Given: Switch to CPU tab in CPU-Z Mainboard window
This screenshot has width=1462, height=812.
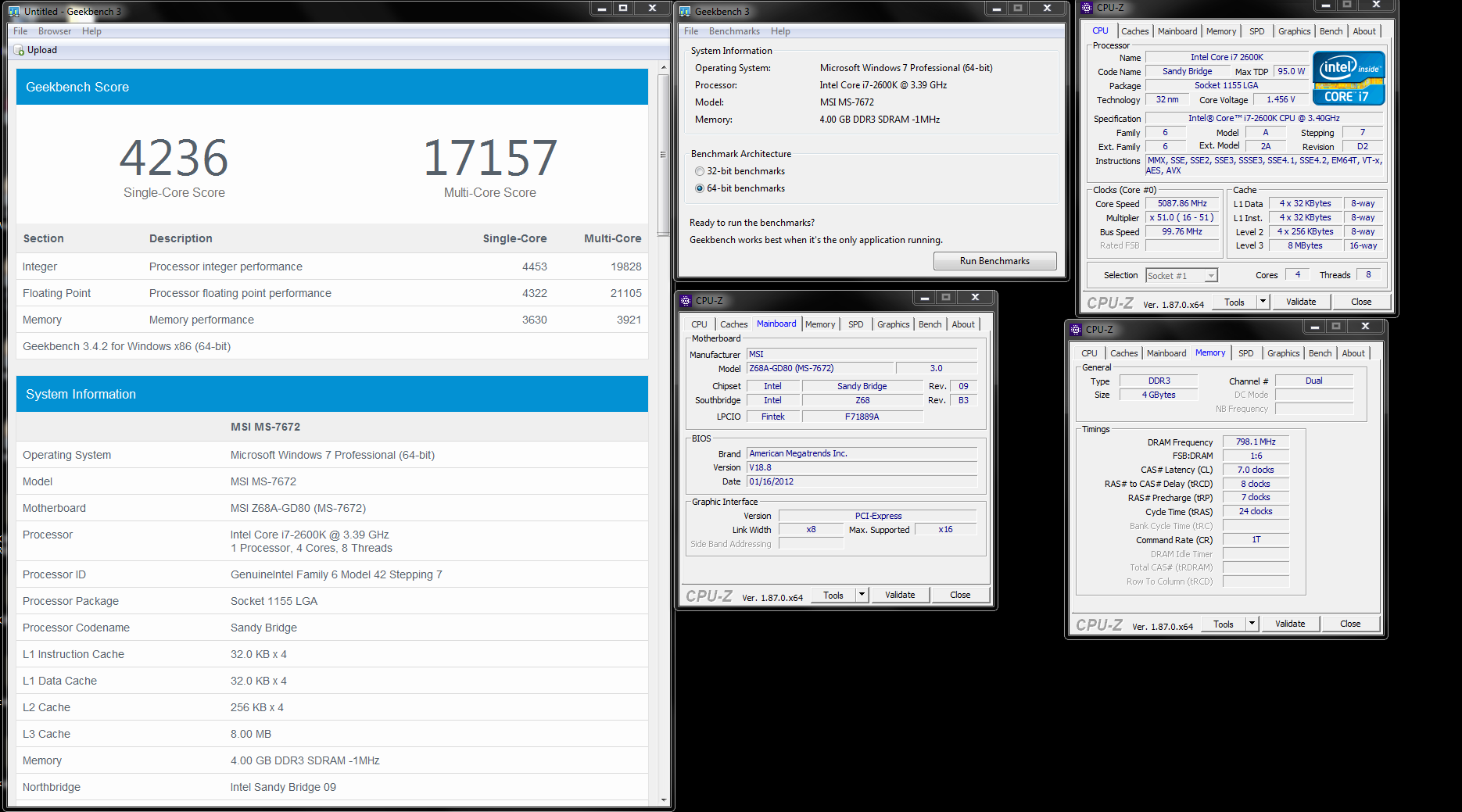Looking at the screenshot, I should pos(699,324).
